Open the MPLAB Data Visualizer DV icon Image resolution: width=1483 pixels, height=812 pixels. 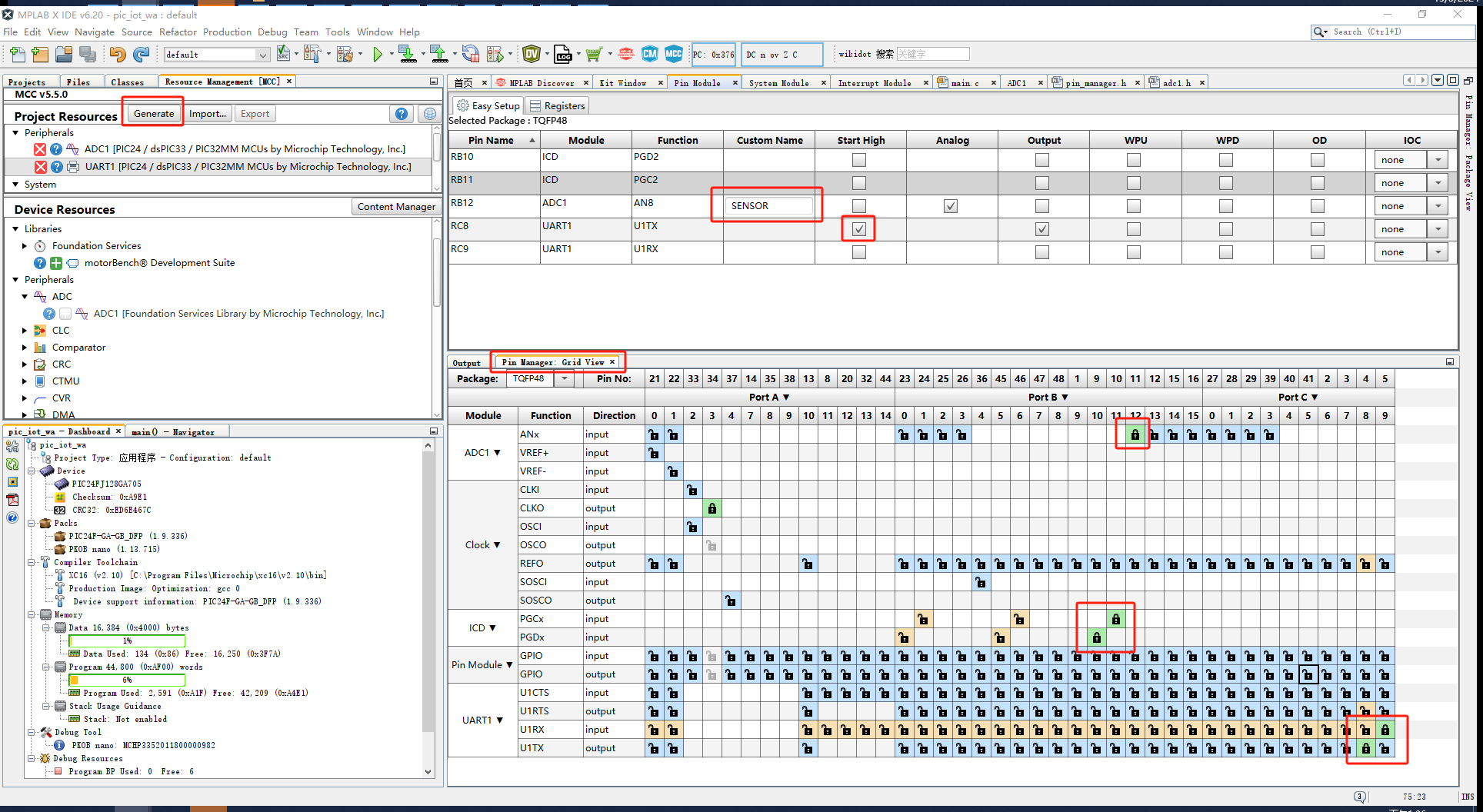532,54
